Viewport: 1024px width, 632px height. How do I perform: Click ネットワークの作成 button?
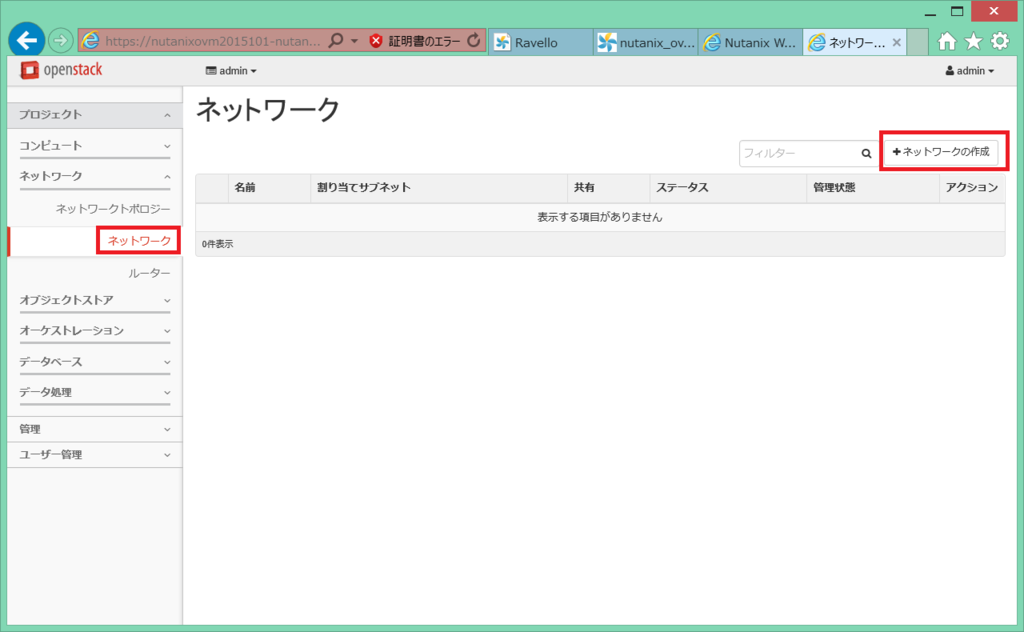click(x=941, y=152)
